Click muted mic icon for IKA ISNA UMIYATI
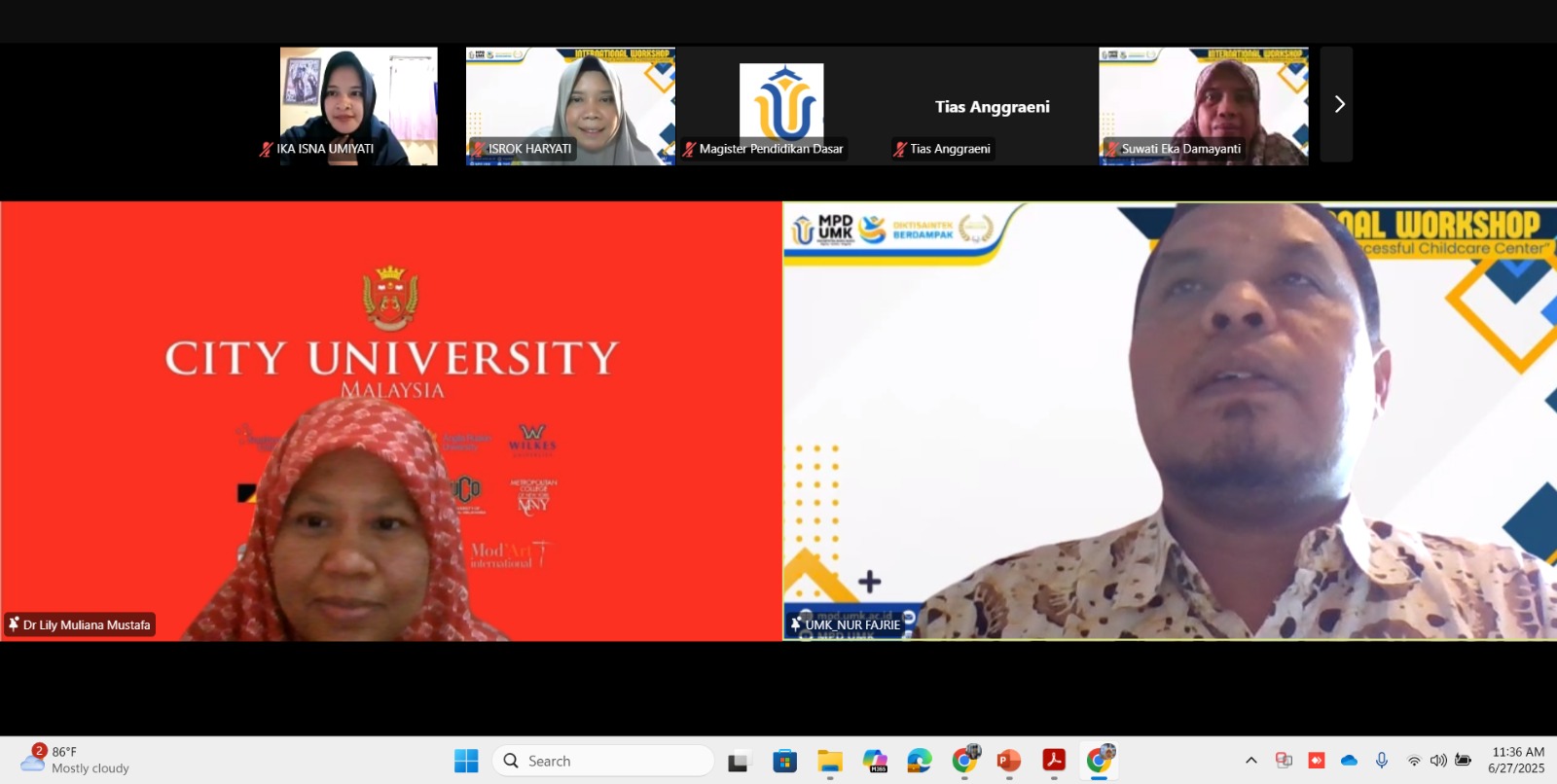Screen dimensions: 1557x784 [266, 149]
